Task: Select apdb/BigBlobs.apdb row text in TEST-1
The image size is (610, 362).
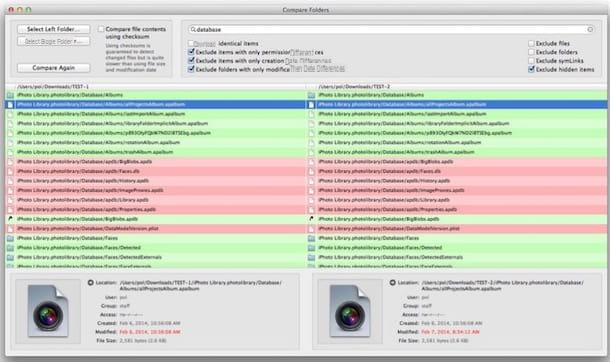Action: pos(84,162)
